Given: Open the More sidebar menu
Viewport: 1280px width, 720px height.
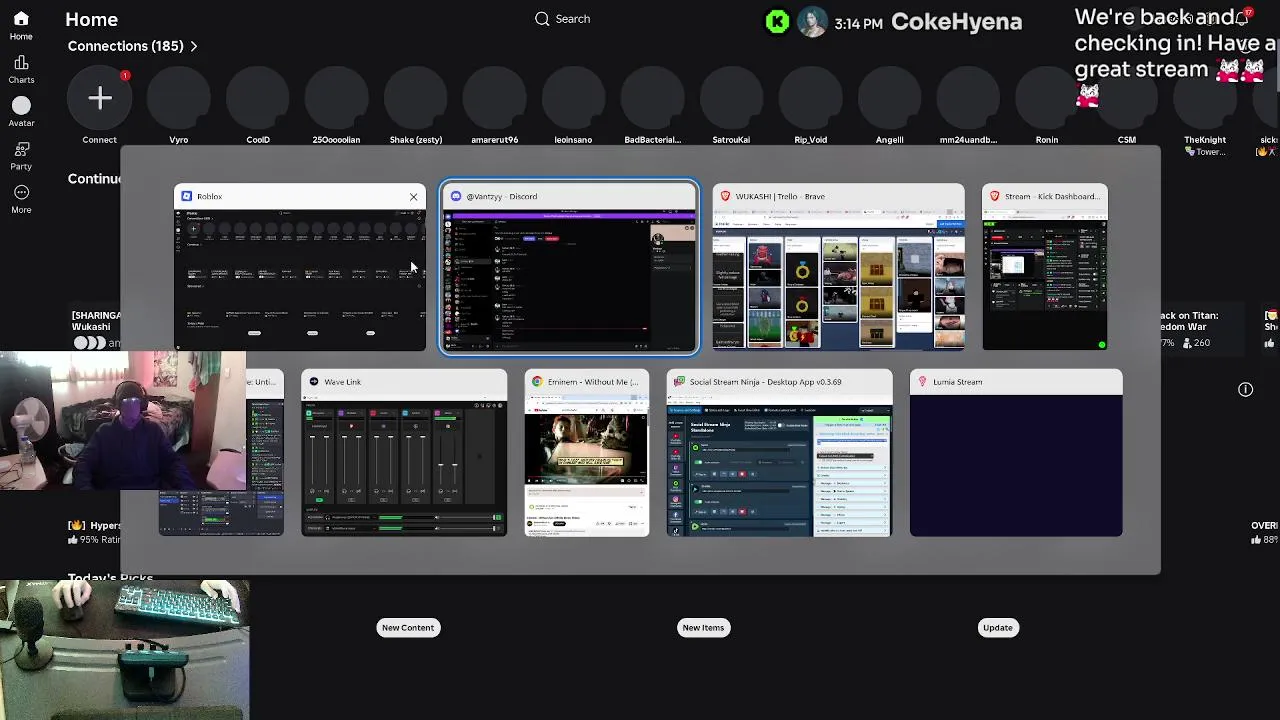Looking at the screenshot, I should pos(21,199).
